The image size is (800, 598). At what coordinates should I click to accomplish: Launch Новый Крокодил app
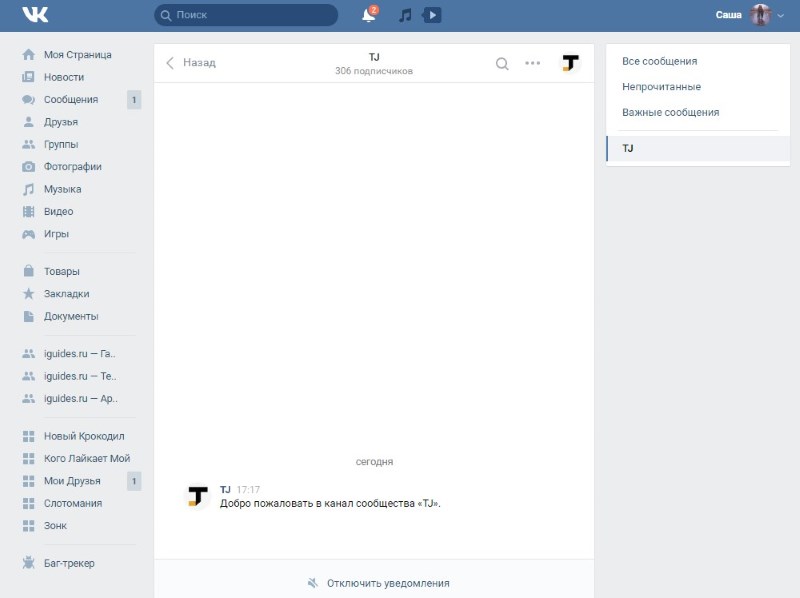(84, 436)
